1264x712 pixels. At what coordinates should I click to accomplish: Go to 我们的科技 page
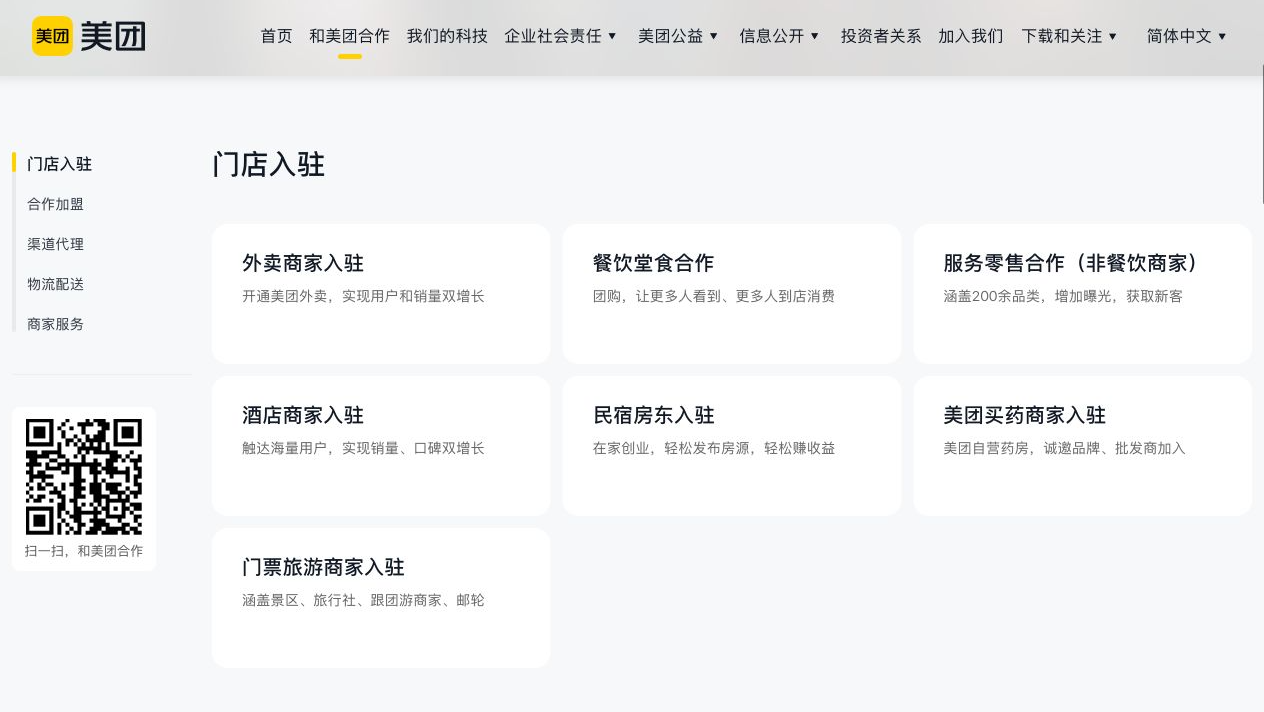coord(447,36)
